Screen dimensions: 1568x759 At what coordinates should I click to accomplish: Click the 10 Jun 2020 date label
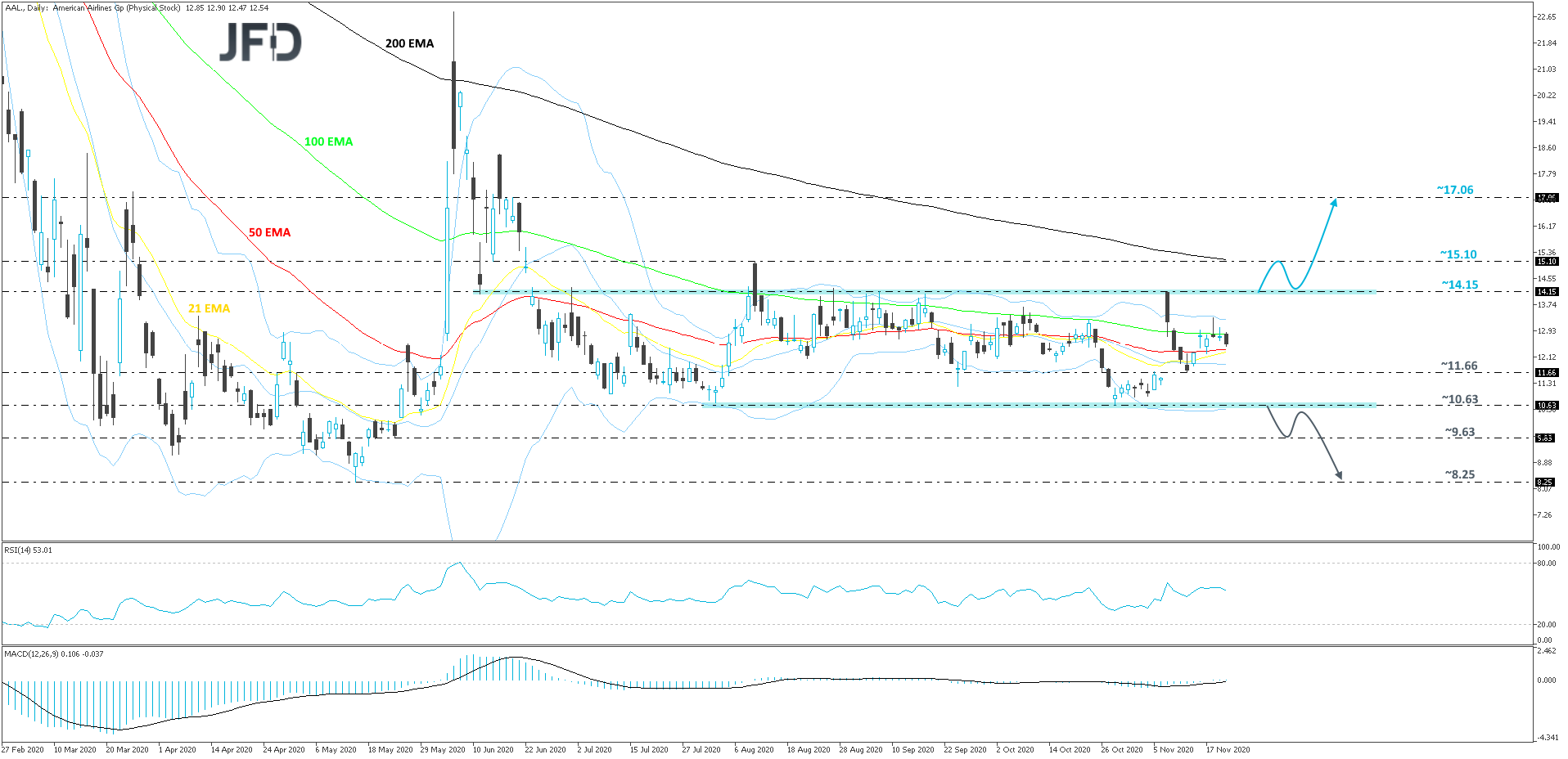point(493,749)
